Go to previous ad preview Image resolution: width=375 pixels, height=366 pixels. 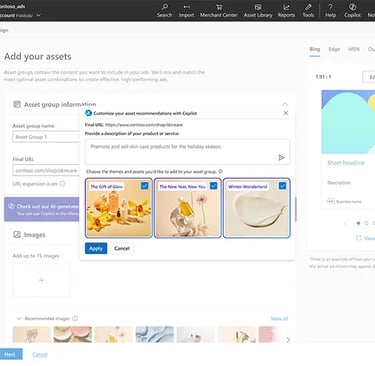coord(346,223)
